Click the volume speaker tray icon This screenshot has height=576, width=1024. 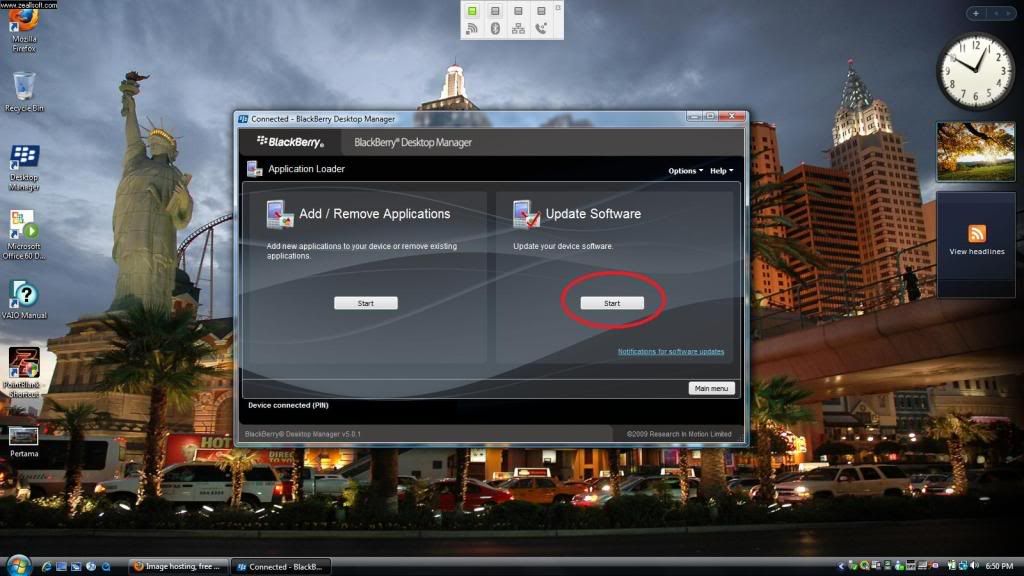[x=974, y=566]
